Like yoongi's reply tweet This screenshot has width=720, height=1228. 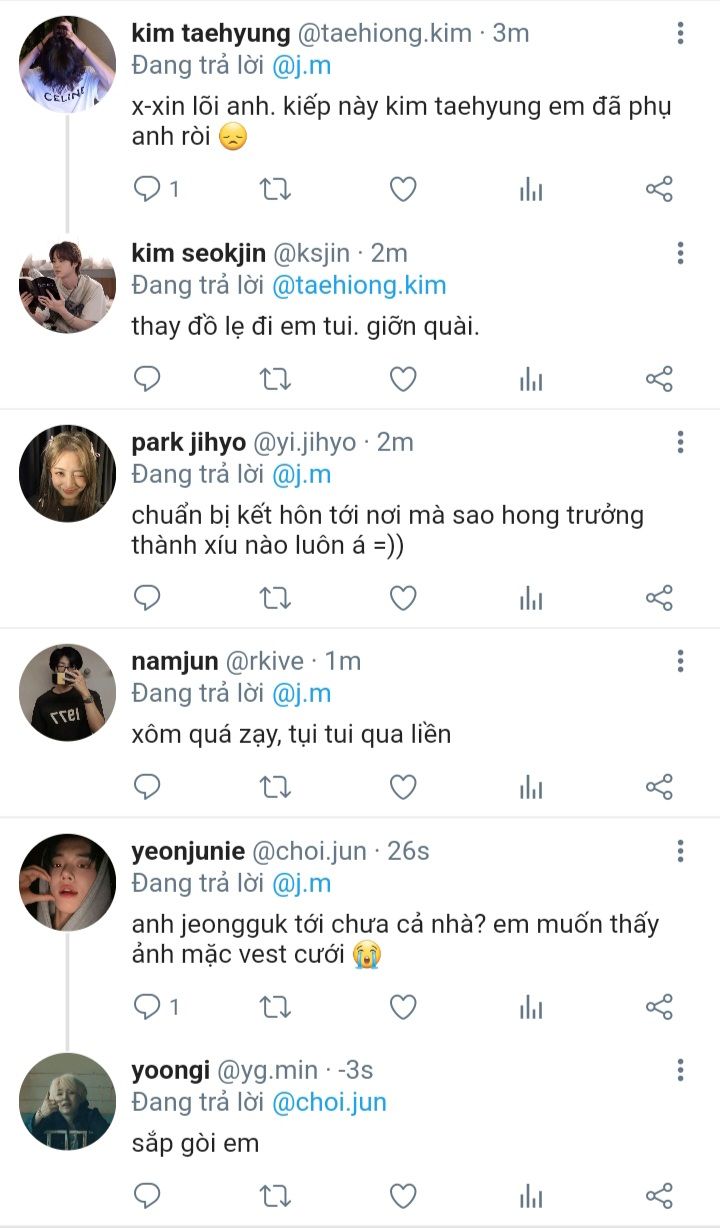[x=403, y=1195]
